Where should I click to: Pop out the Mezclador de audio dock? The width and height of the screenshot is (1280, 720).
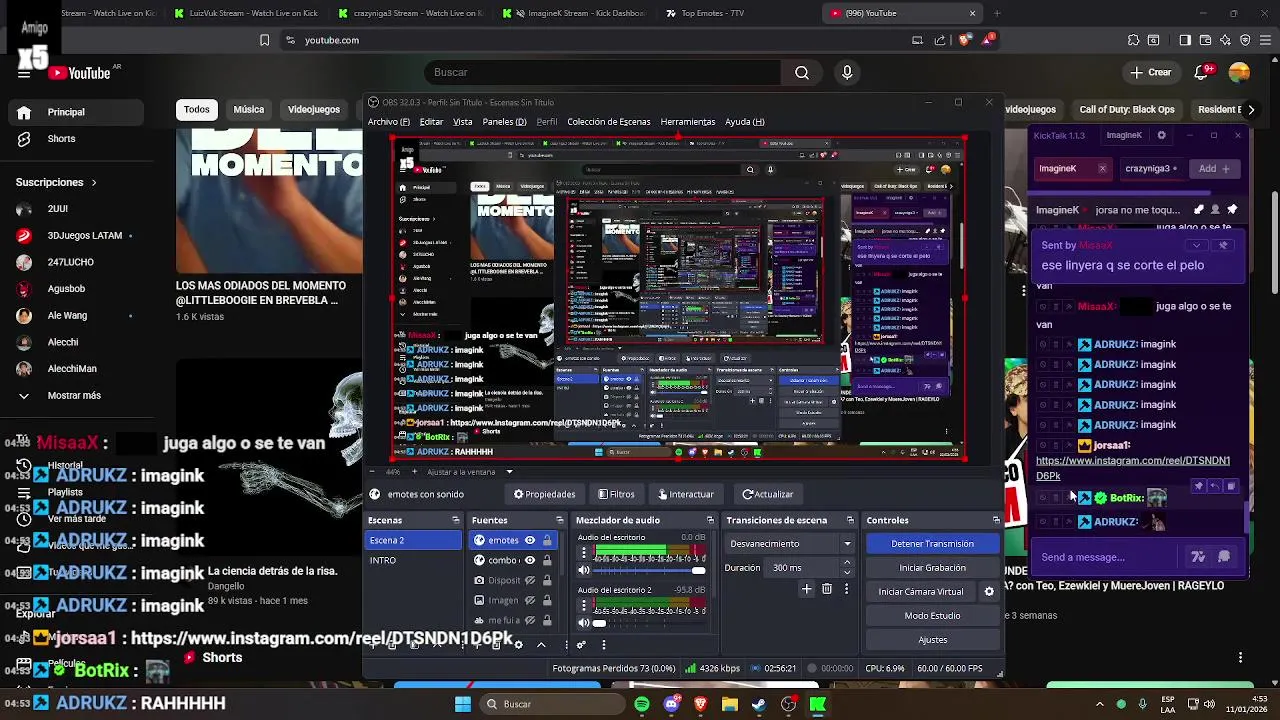coord(710,520)
